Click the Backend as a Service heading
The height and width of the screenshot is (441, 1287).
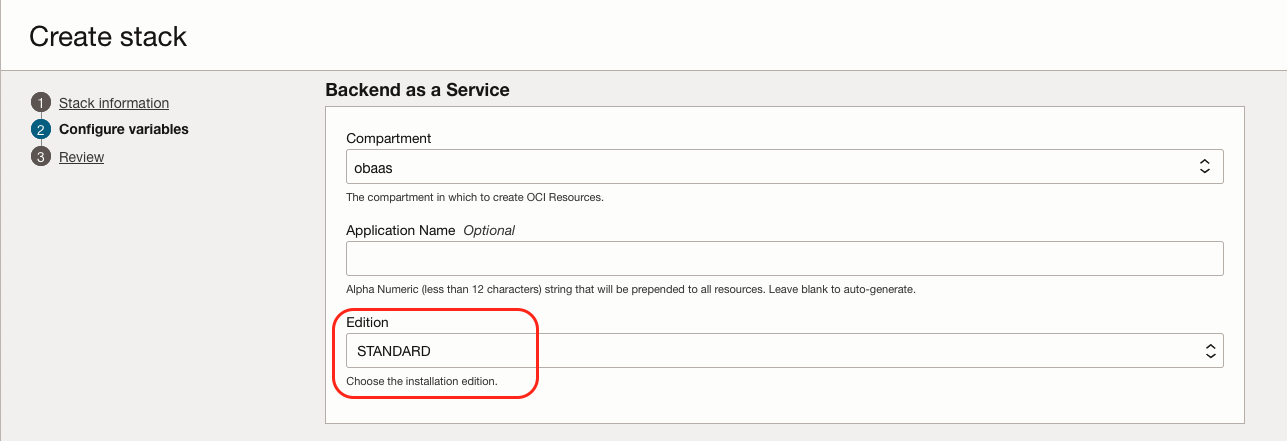click(x=417, y=90)
